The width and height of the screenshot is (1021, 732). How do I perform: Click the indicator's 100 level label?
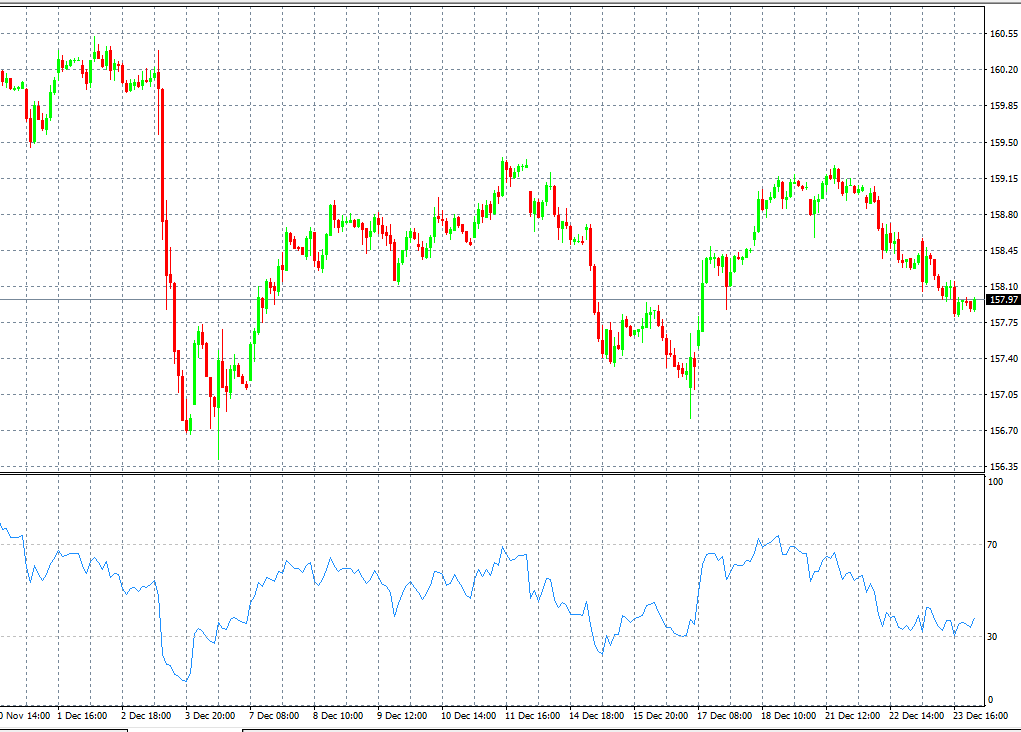998,480
